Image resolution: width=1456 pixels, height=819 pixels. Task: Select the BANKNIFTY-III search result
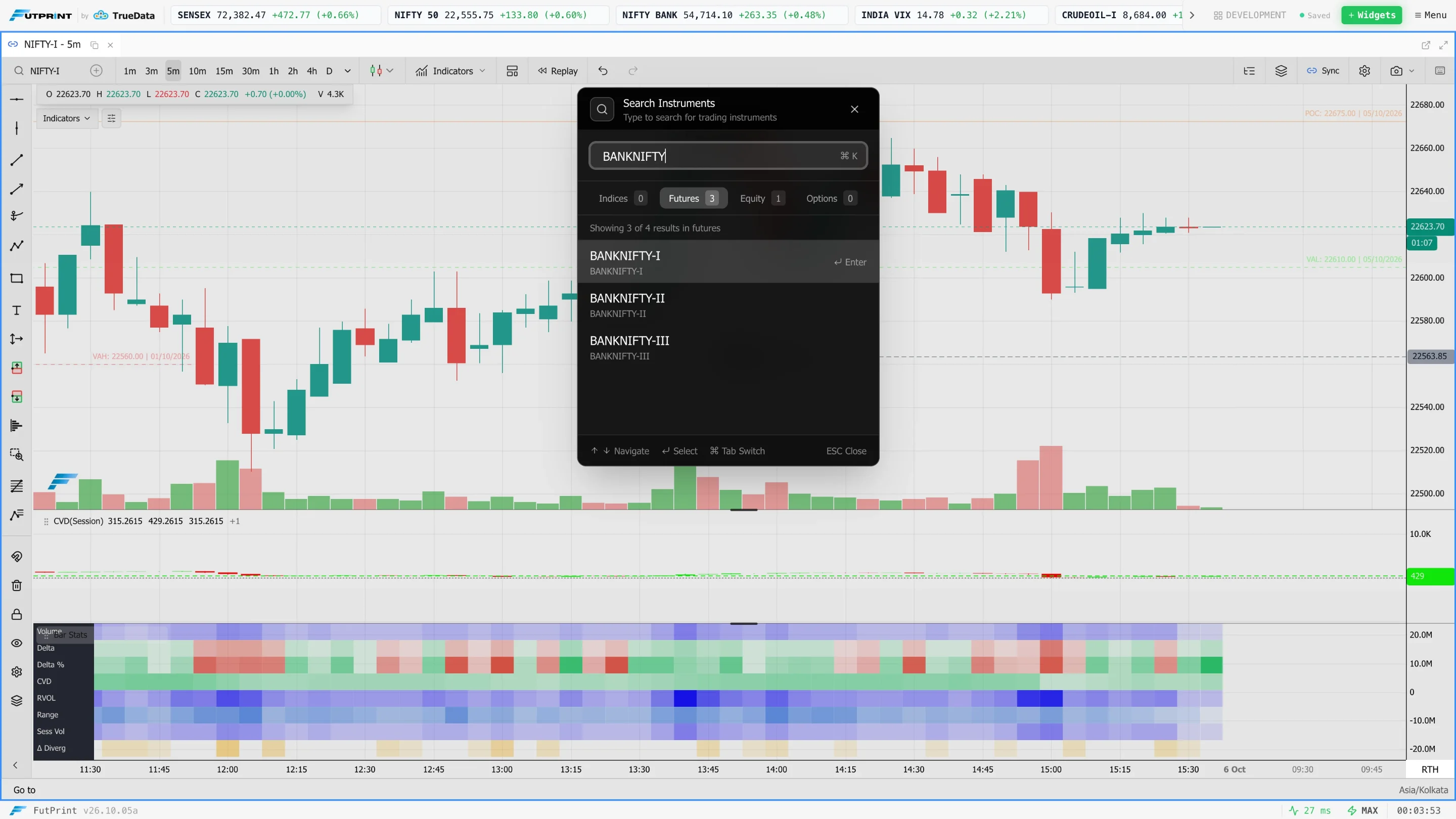[728, 347]
